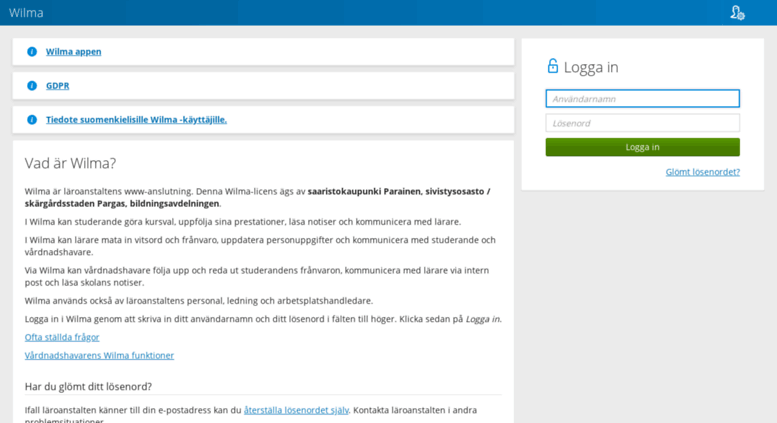Click info icon beside Tiedote suomenkielisille
The image size is (777, 423).
[32, 120]
